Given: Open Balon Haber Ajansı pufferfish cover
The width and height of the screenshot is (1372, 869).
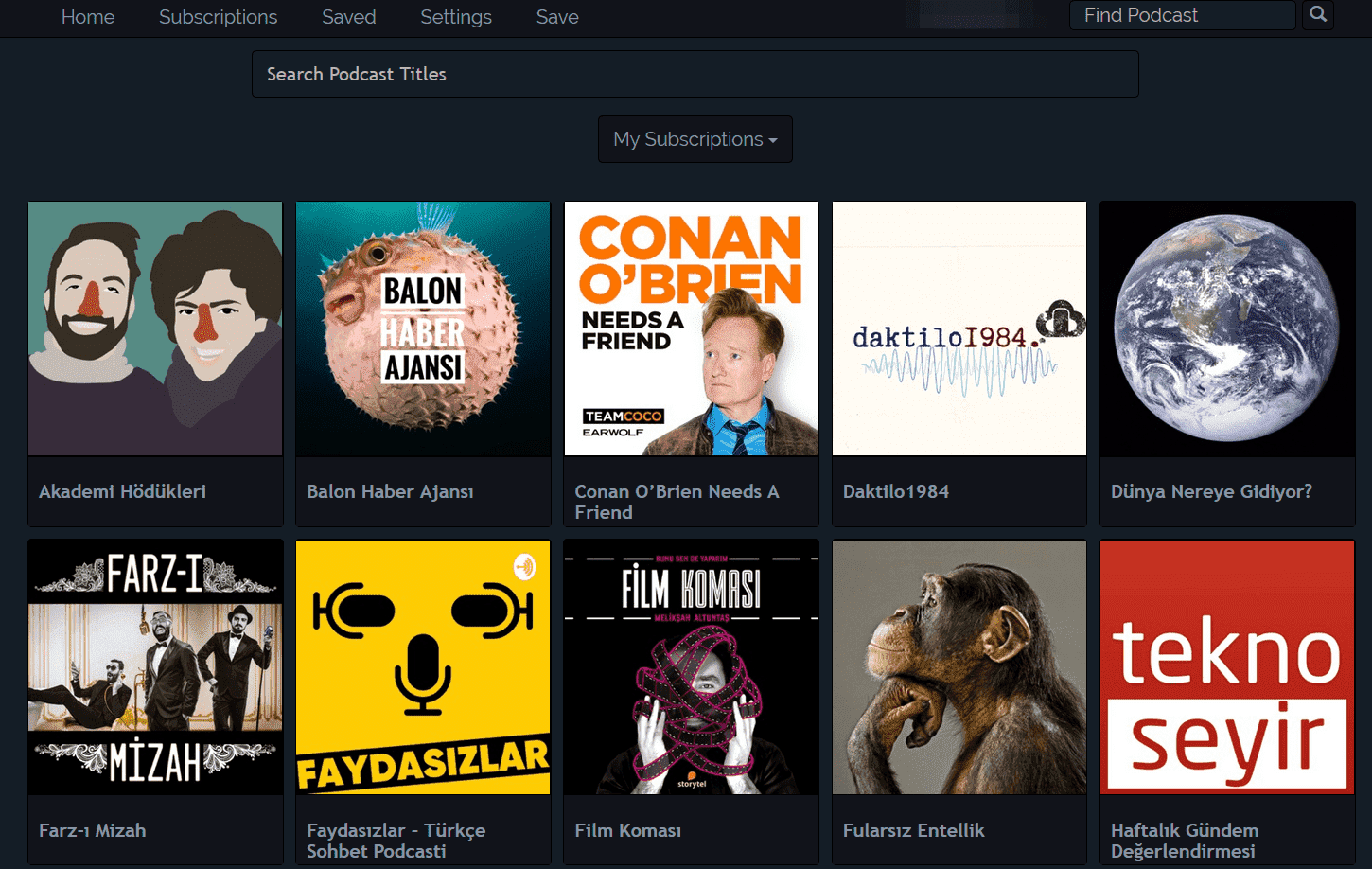Looking at the screenshot, I should [x=423, y=328].
